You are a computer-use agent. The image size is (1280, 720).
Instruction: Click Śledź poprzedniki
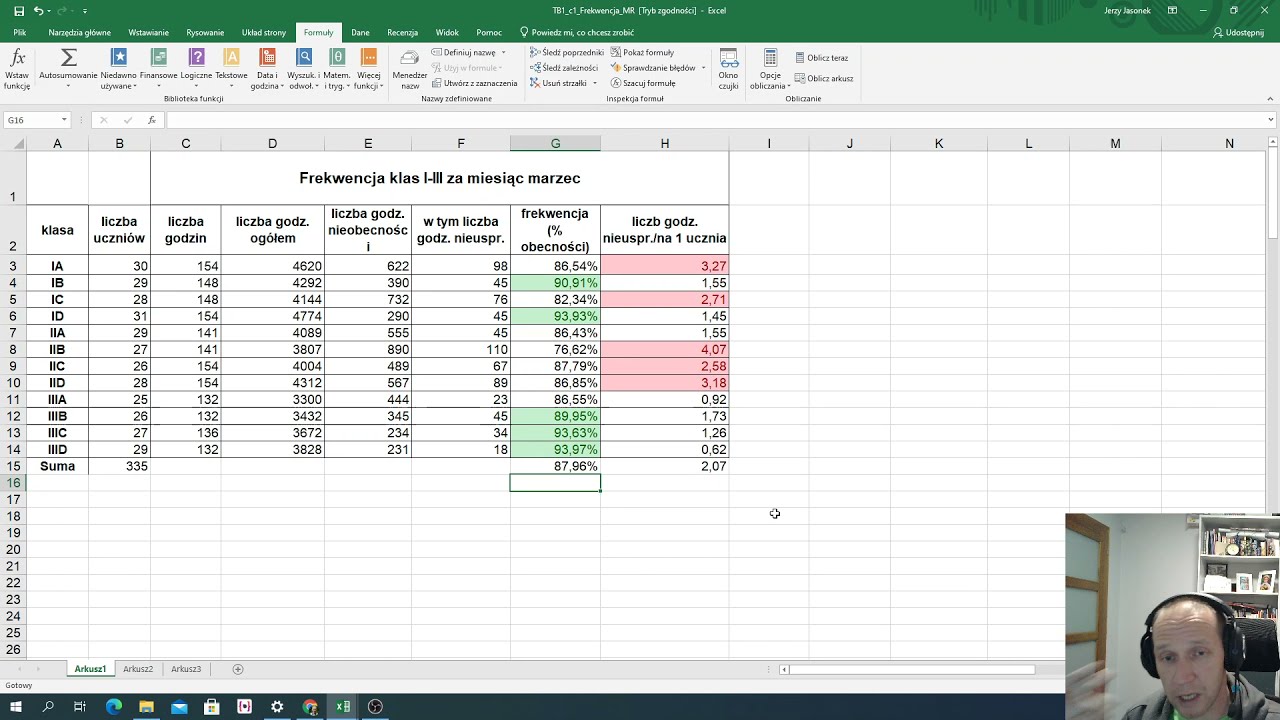tap(567, 52)
